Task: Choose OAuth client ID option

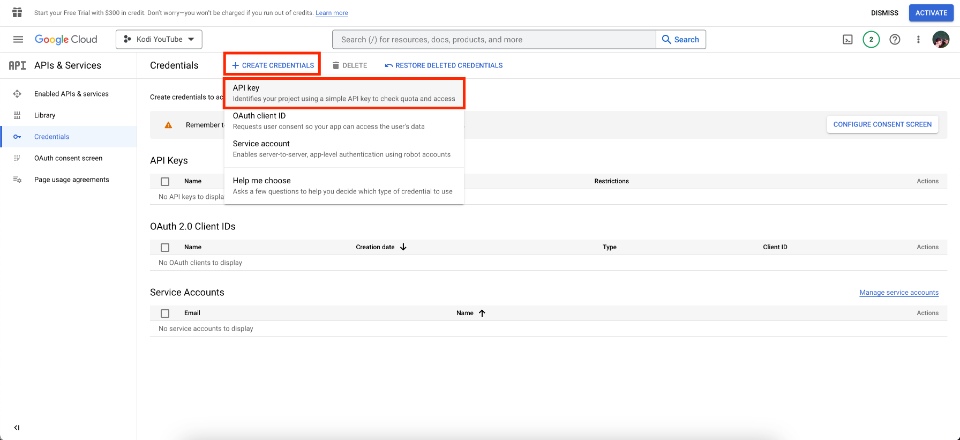Action: click(344, 121)
